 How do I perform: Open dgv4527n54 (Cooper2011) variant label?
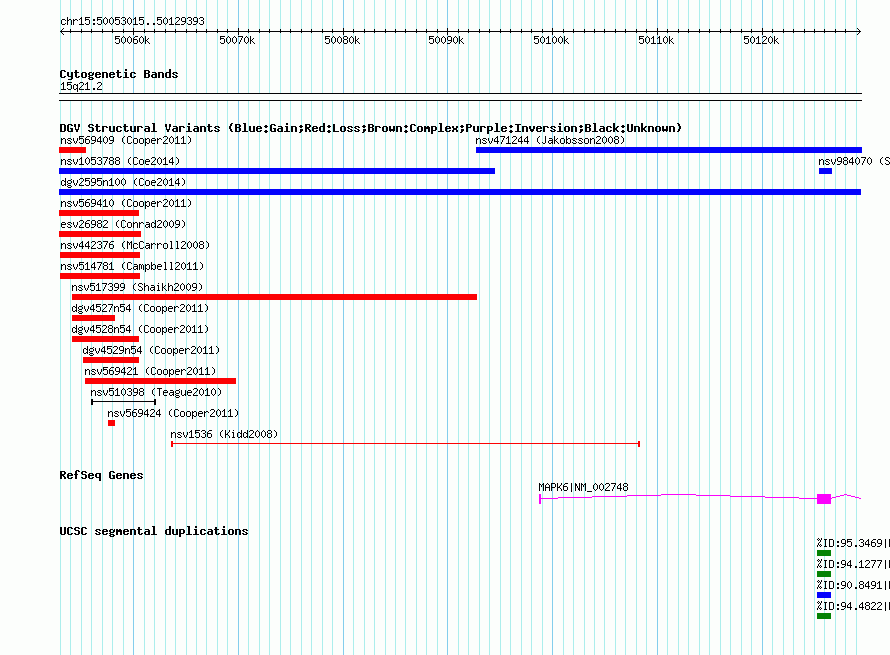click(140, 308)
